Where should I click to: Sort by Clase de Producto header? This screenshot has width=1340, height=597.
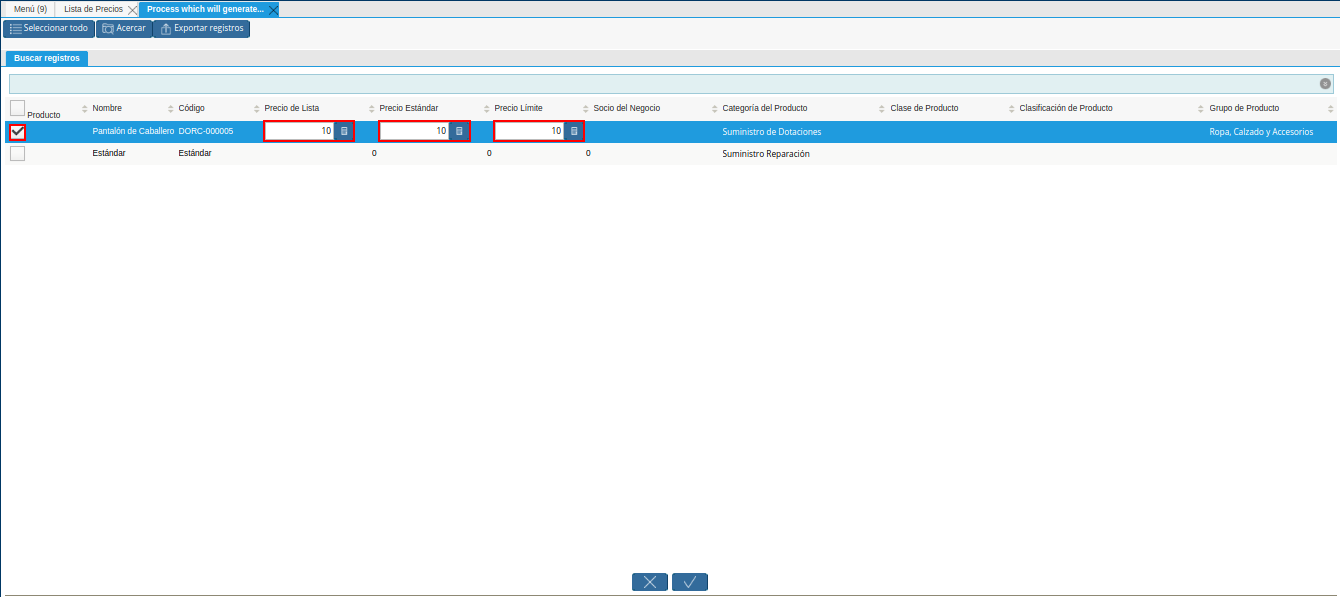pyautogui.click(x=924, y=108)
